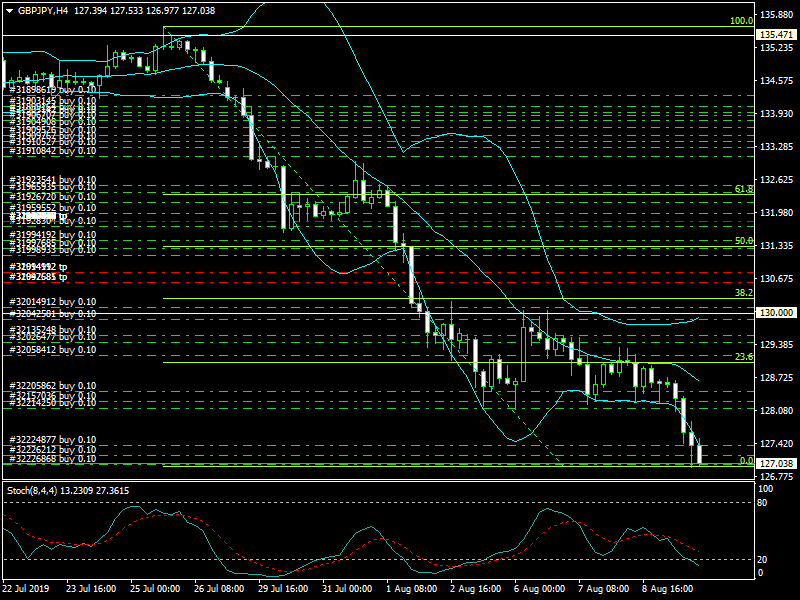800x600 pixels.
Task: Click the Fibonacci 100.0 level label
Action: point(741,21)
